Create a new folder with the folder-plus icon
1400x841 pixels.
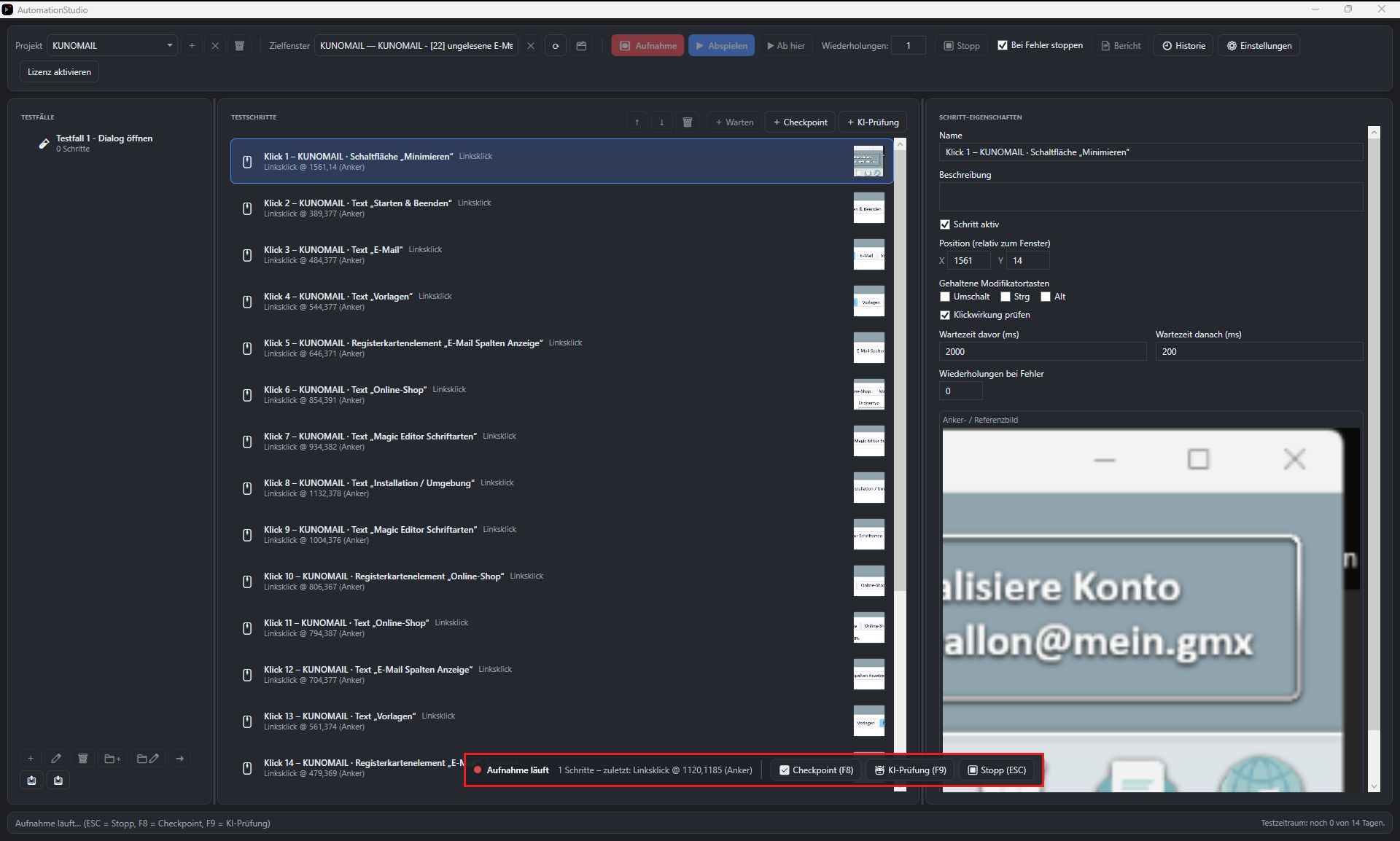pyautogui.click(x=112, y=759)
